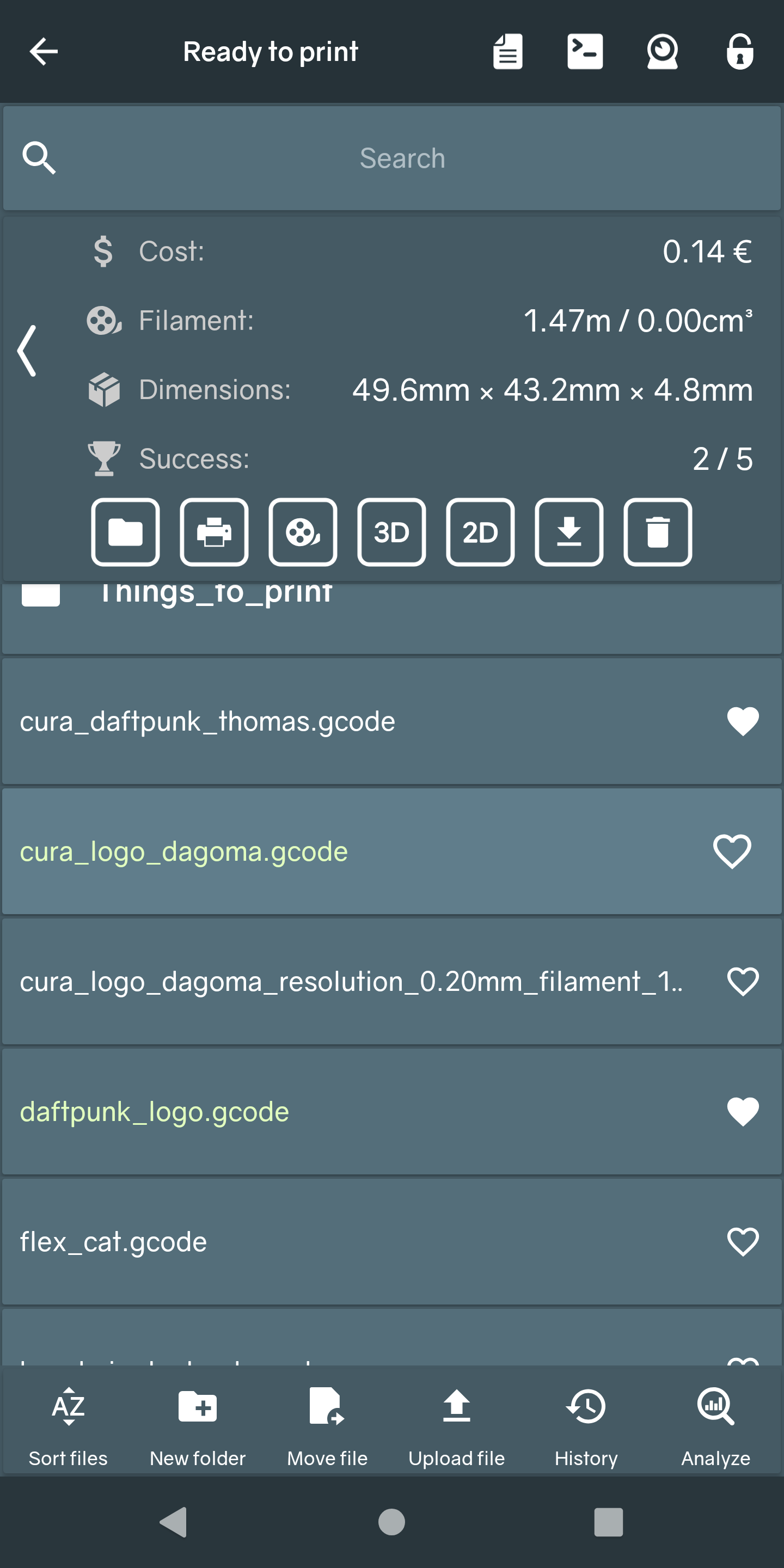The image size is (784, 1568).
Task: Click the print file button
Action: pos(215,532)
